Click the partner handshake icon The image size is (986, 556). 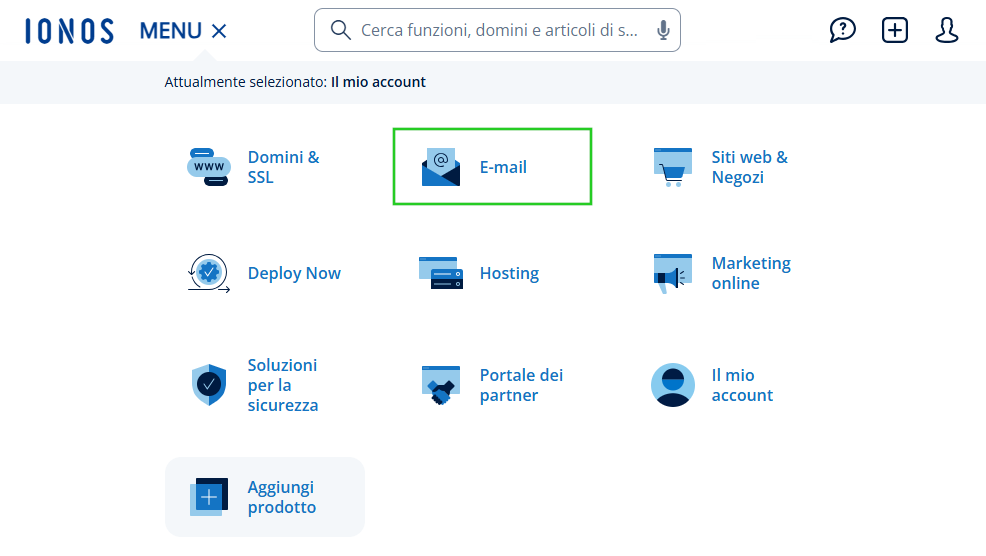pos(441,385)
